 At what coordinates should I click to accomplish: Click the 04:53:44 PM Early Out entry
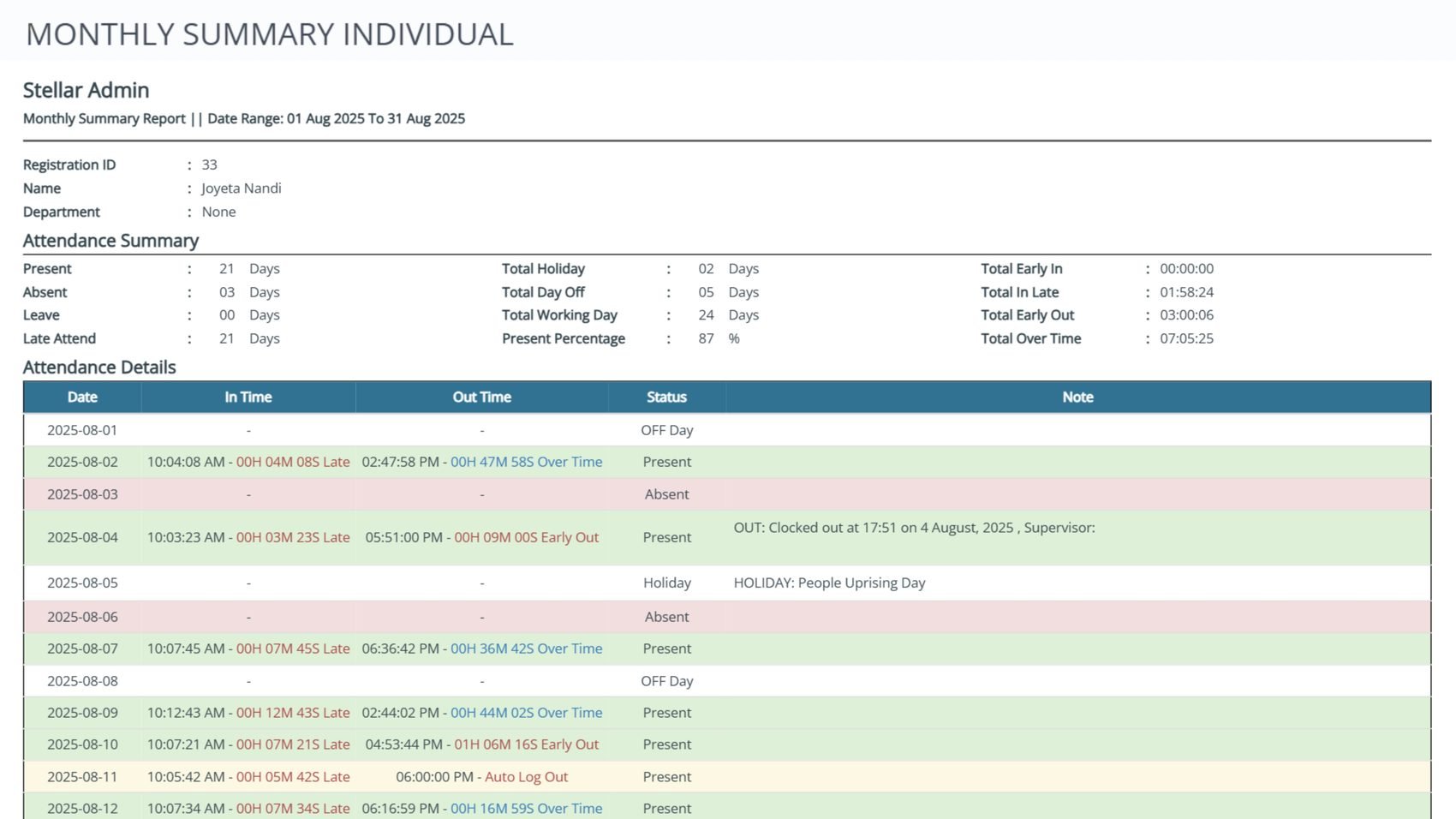click(482, 744)
